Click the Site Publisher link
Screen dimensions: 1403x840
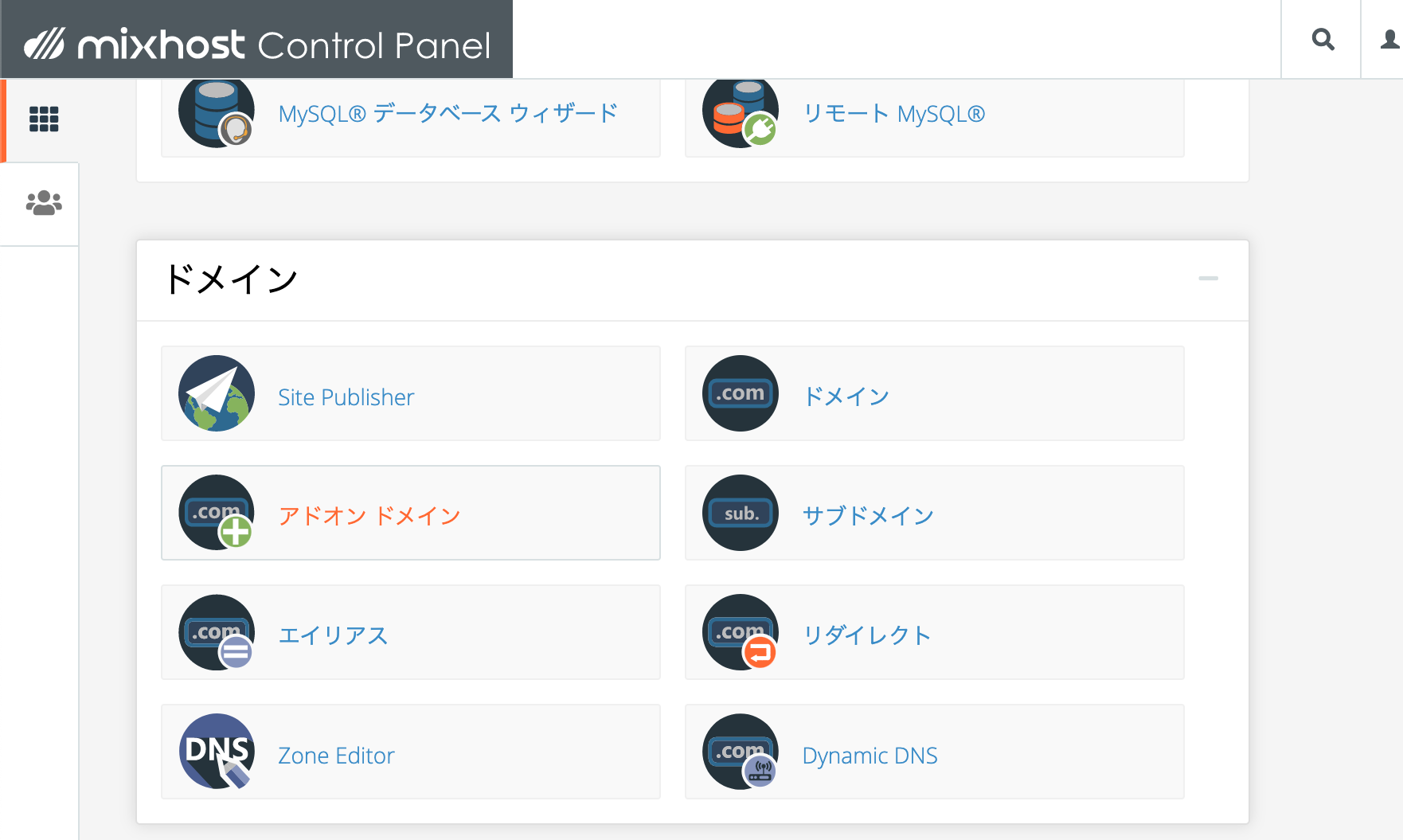point(346,397)
